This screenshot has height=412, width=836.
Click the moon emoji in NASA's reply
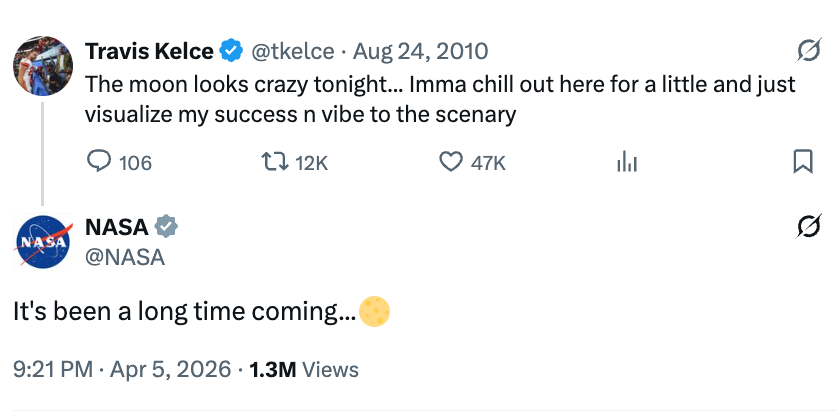374,311
